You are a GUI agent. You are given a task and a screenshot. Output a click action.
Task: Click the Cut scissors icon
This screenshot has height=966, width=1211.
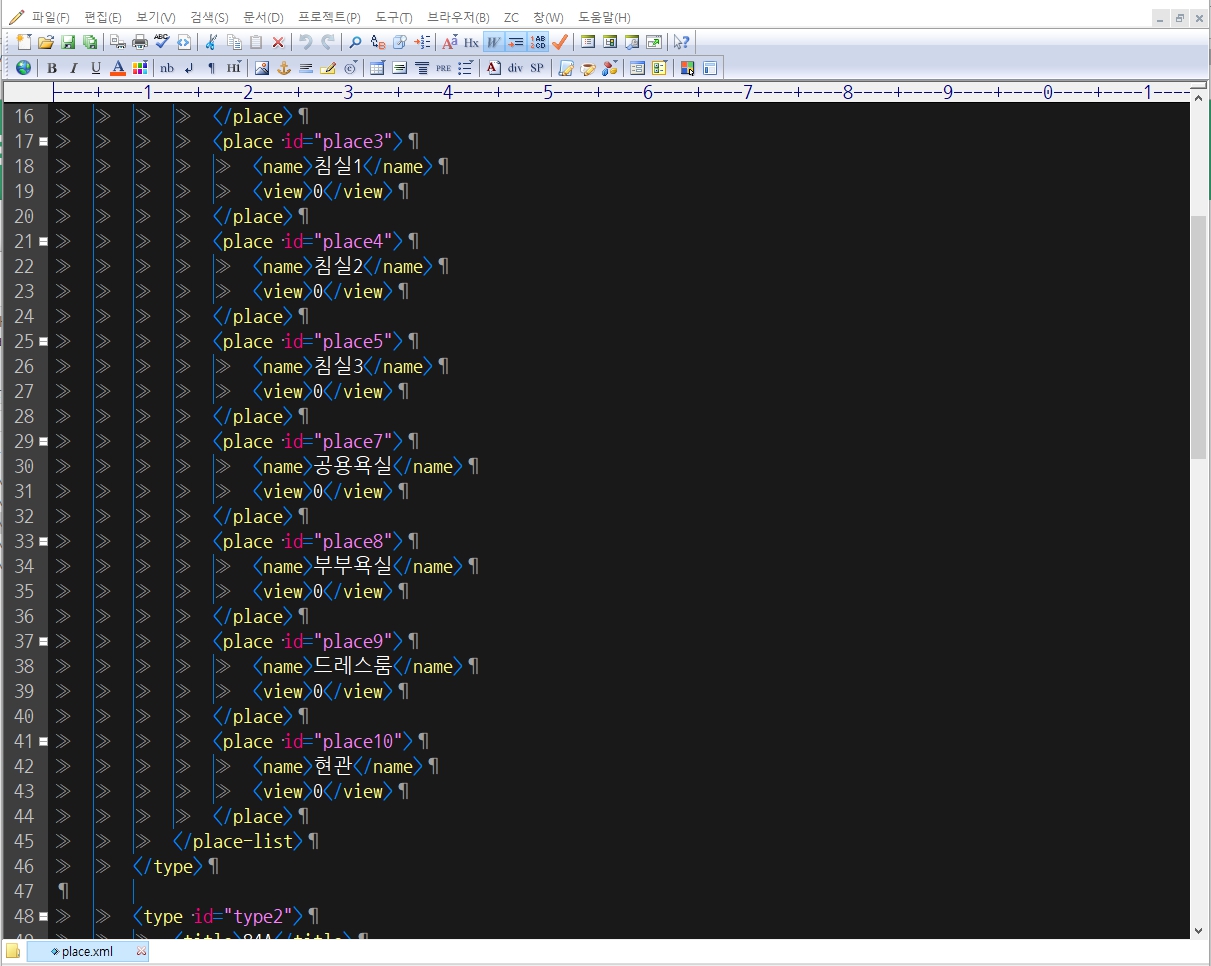(210, 42)
